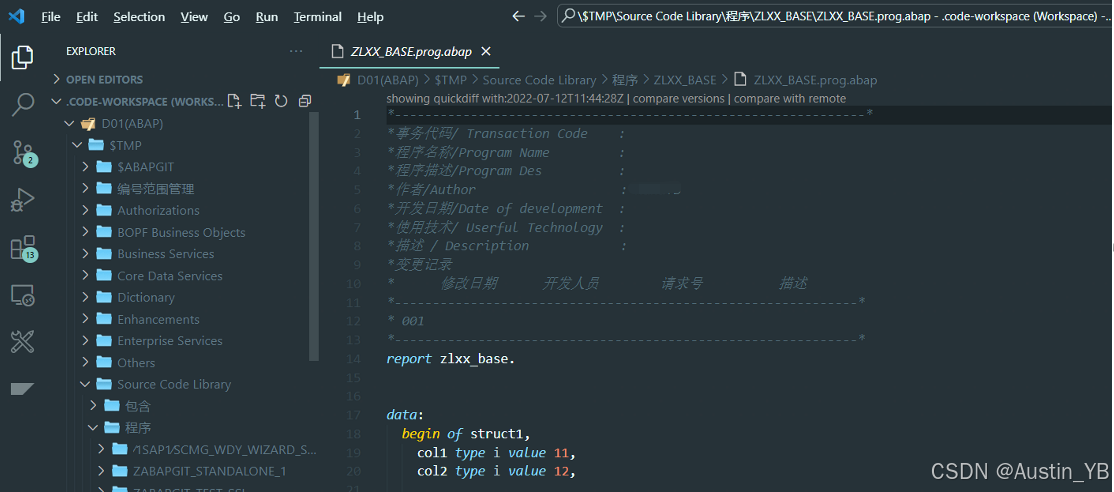Click the compare versions link
This screenshot has height=492, width=1114.
(680, 98)
